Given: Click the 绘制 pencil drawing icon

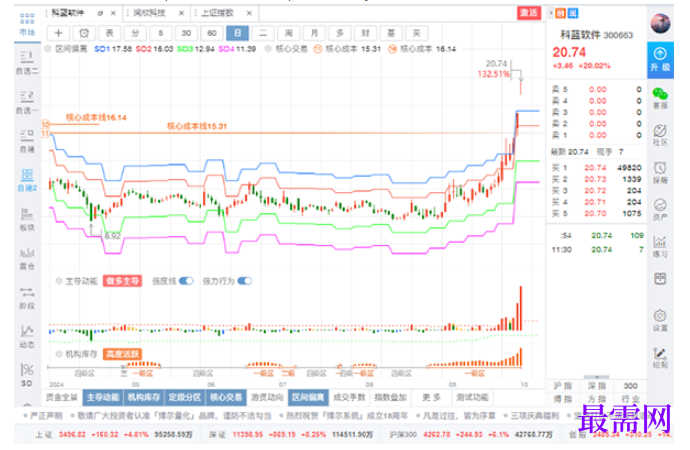Looking at the screenshot, I should (x=660, y=357).
